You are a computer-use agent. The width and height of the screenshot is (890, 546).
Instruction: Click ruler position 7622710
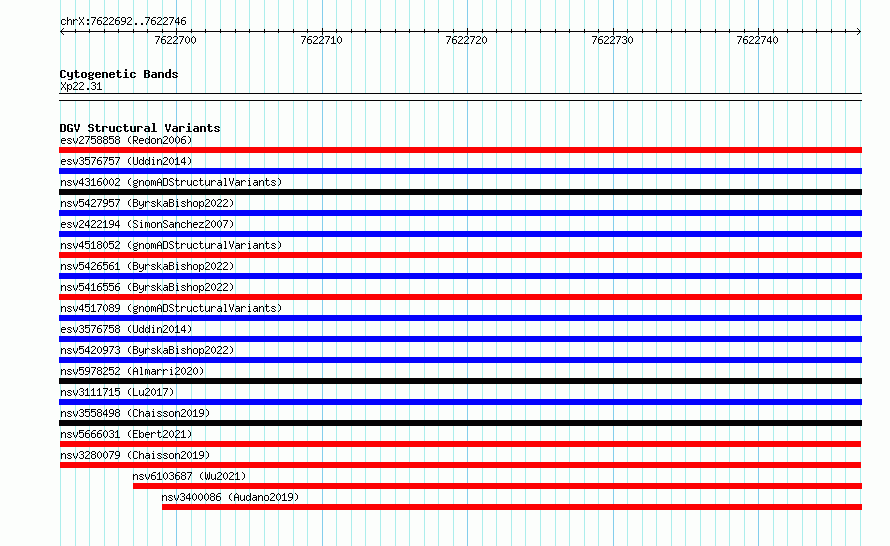321,40
